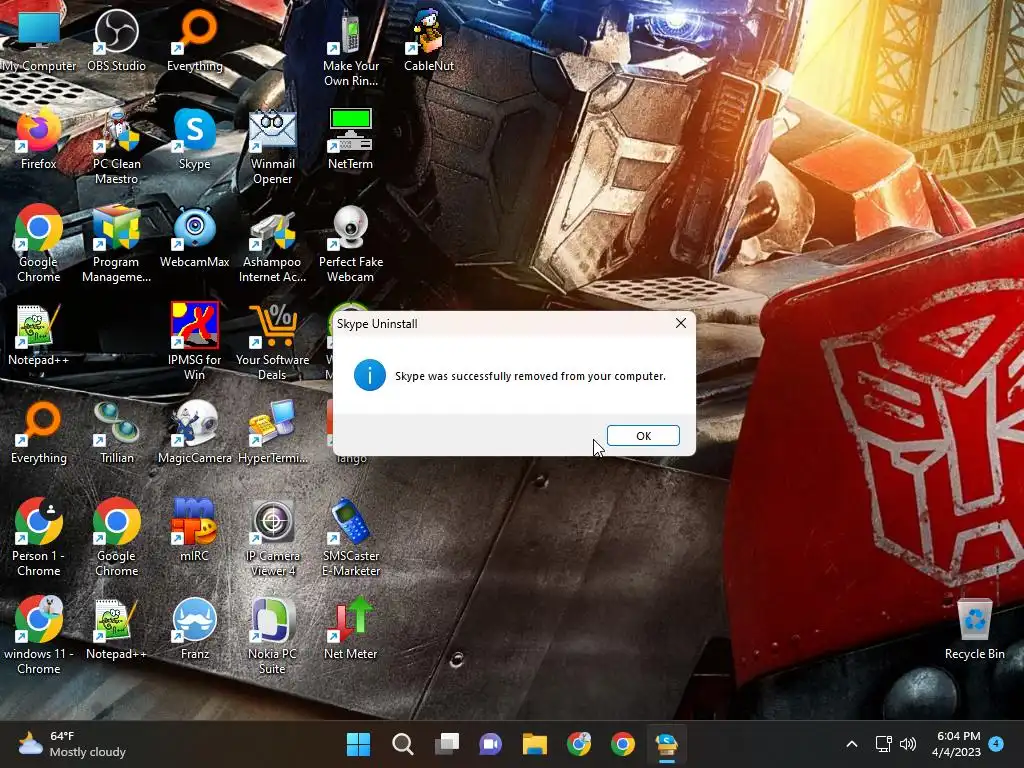Open My Computer desktop icon

pos(39,40)
